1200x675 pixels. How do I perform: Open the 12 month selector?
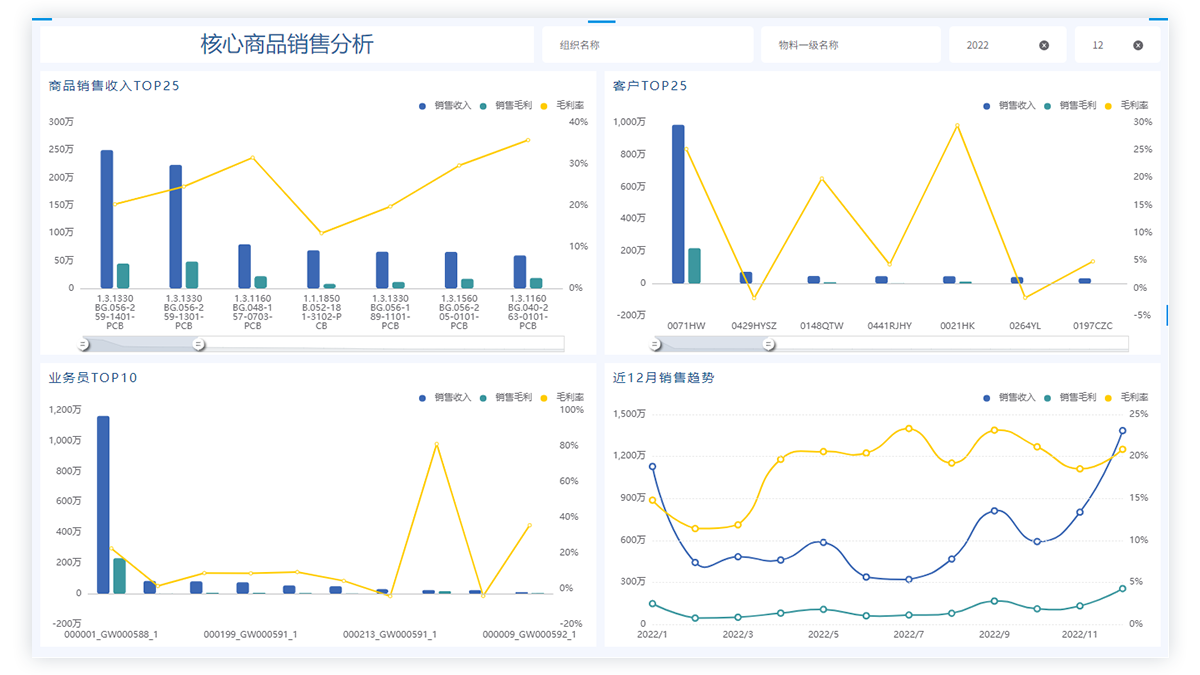[1118, 45]
